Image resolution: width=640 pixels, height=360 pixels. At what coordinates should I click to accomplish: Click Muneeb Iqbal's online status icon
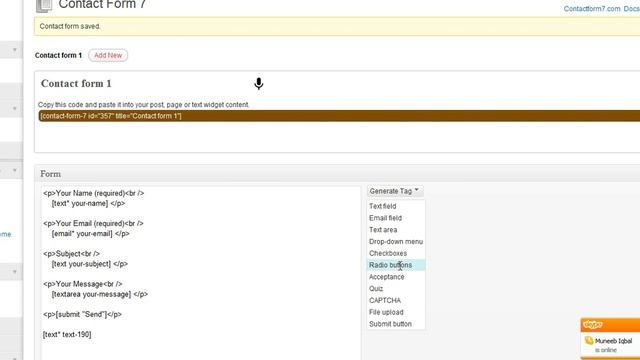(589, 340)
